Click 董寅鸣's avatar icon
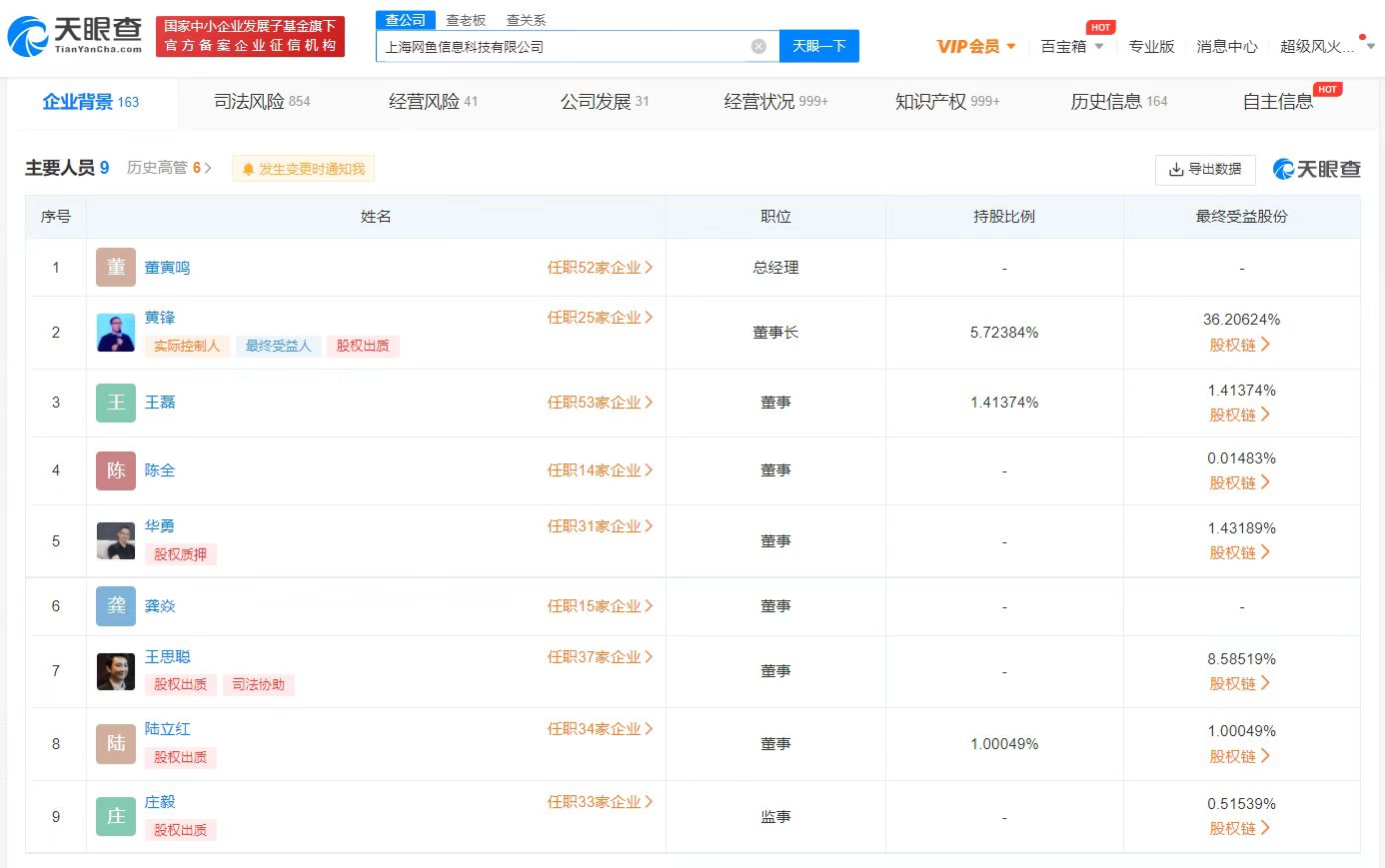Image resolution: width=1385 pixels, height=868 pixels. click(116, 268)
